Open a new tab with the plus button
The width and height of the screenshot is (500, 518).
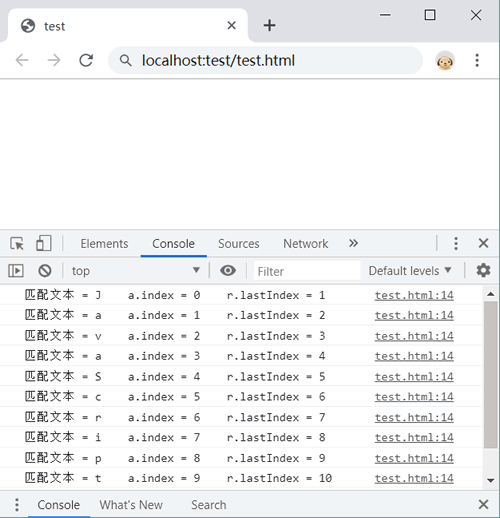pyautogui.click(x=269, y=25)
